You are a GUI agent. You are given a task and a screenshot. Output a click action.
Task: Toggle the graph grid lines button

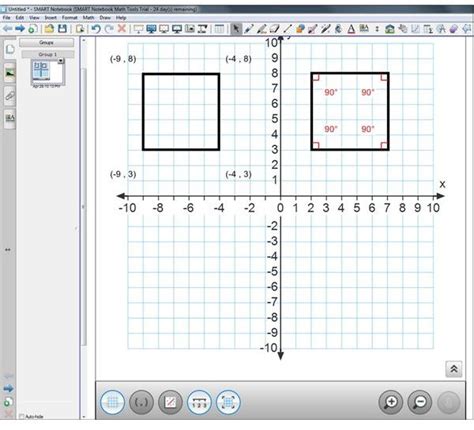click(x=113, y=403)
